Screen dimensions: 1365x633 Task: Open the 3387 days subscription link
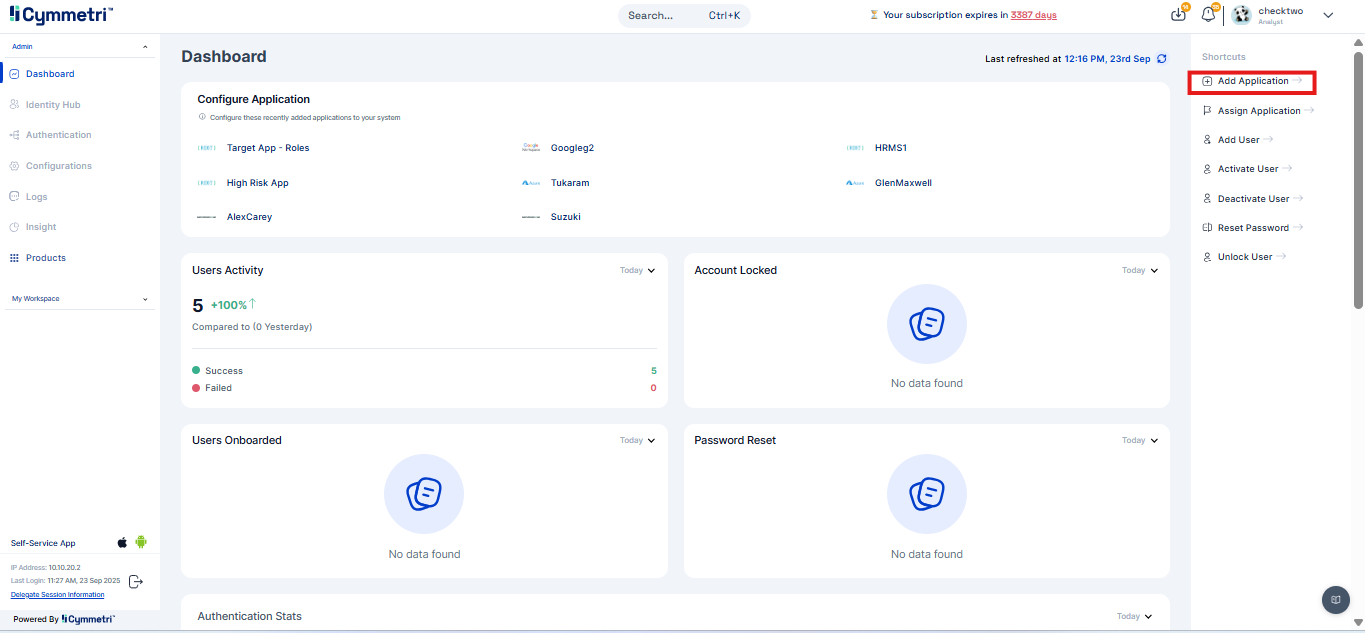point(1033,15)
